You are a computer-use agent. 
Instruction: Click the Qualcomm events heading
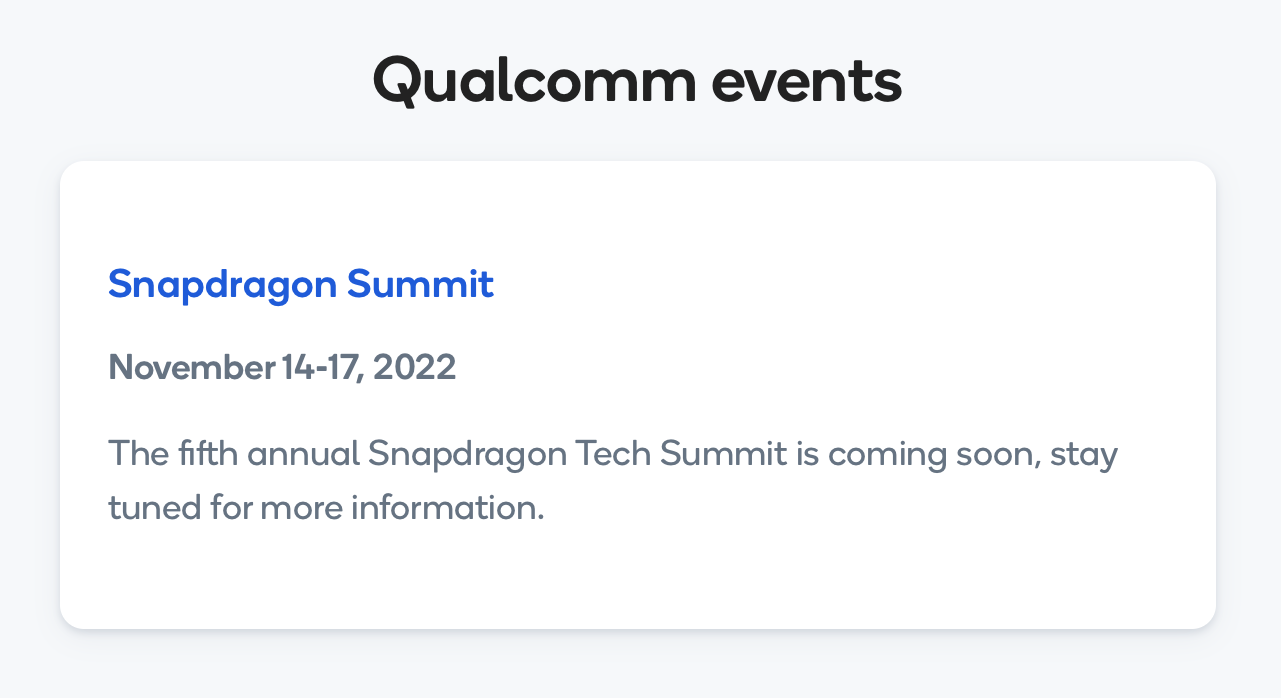(x=638, y=81)
